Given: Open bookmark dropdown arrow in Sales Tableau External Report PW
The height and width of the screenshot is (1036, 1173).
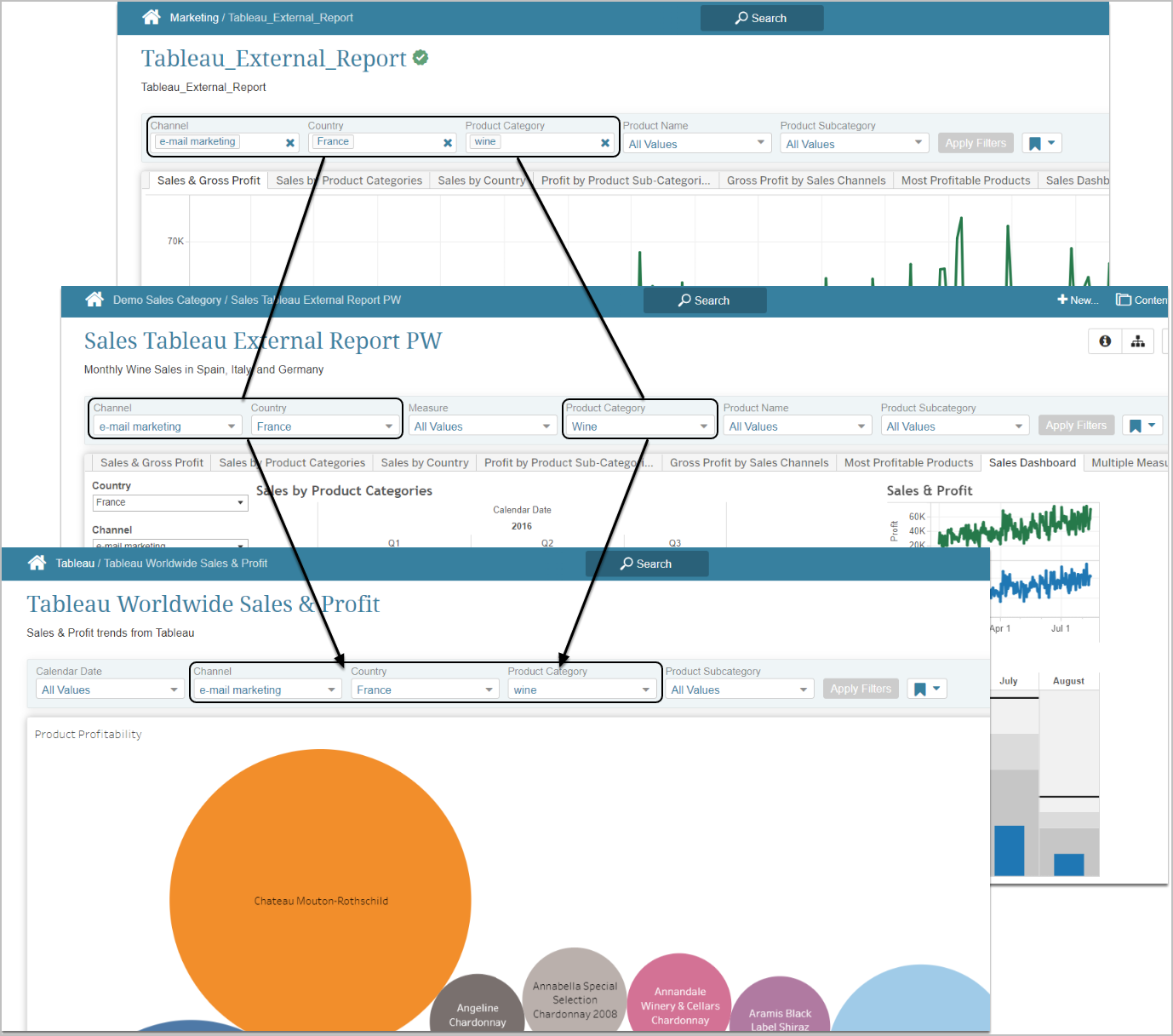Looking at the screenshot, I should point(1152,425).
